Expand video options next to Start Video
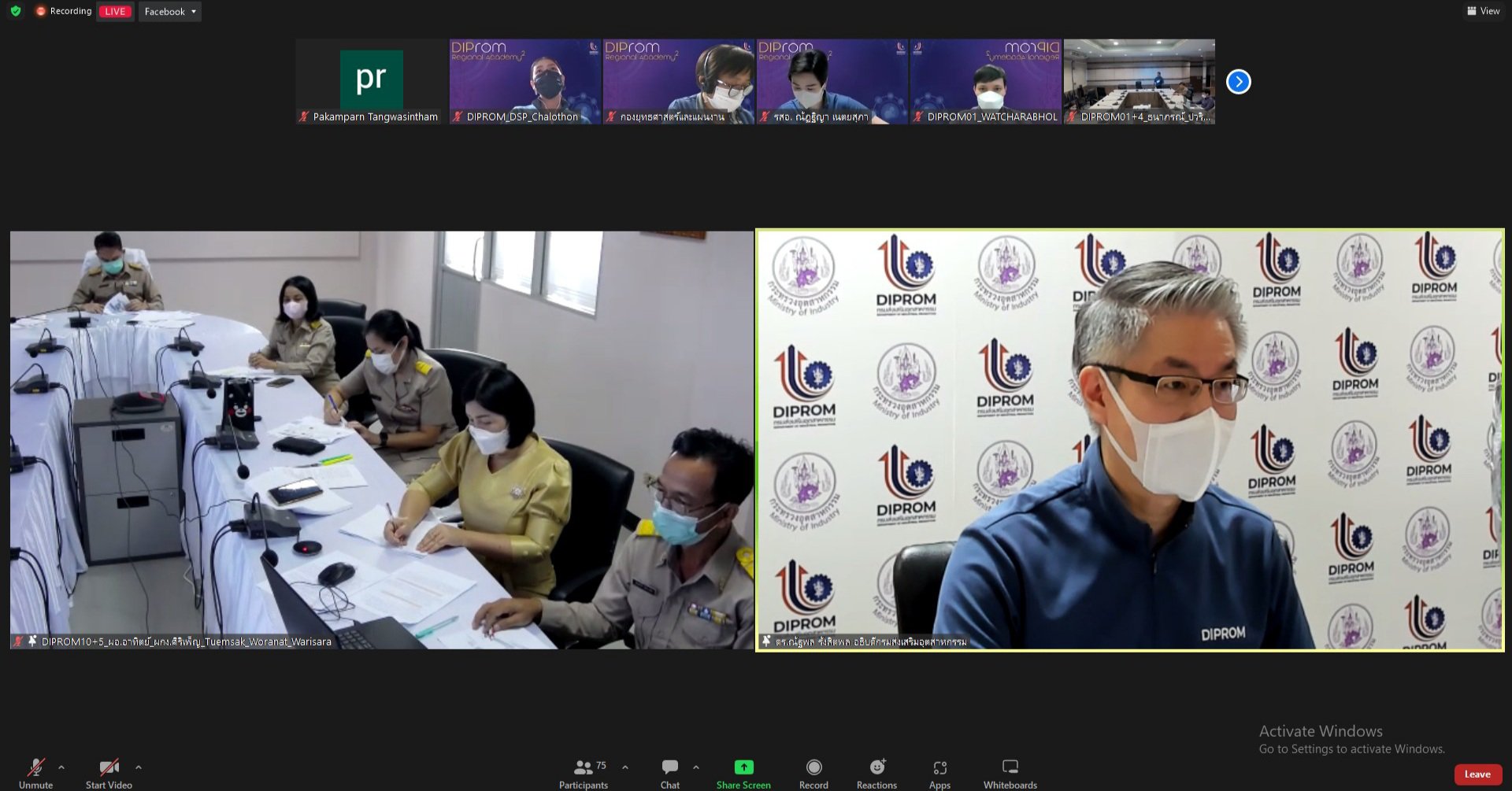 coord(139,767)
